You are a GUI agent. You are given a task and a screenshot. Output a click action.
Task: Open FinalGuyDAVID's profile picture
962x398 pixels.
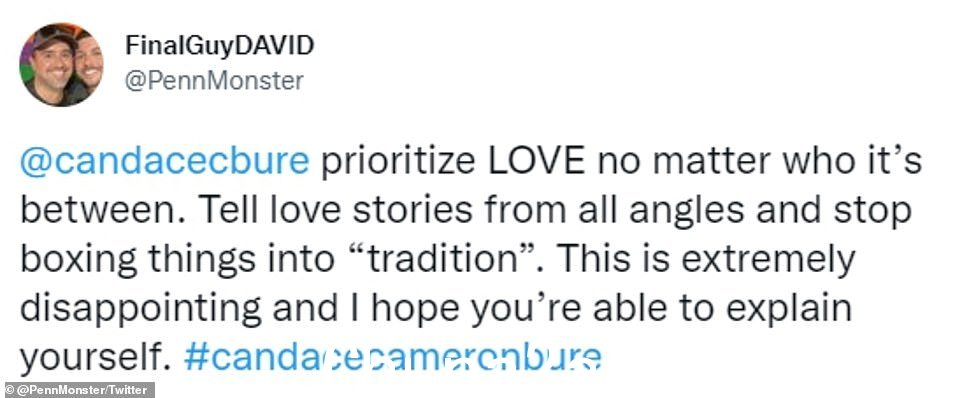(x=61, y=64)
